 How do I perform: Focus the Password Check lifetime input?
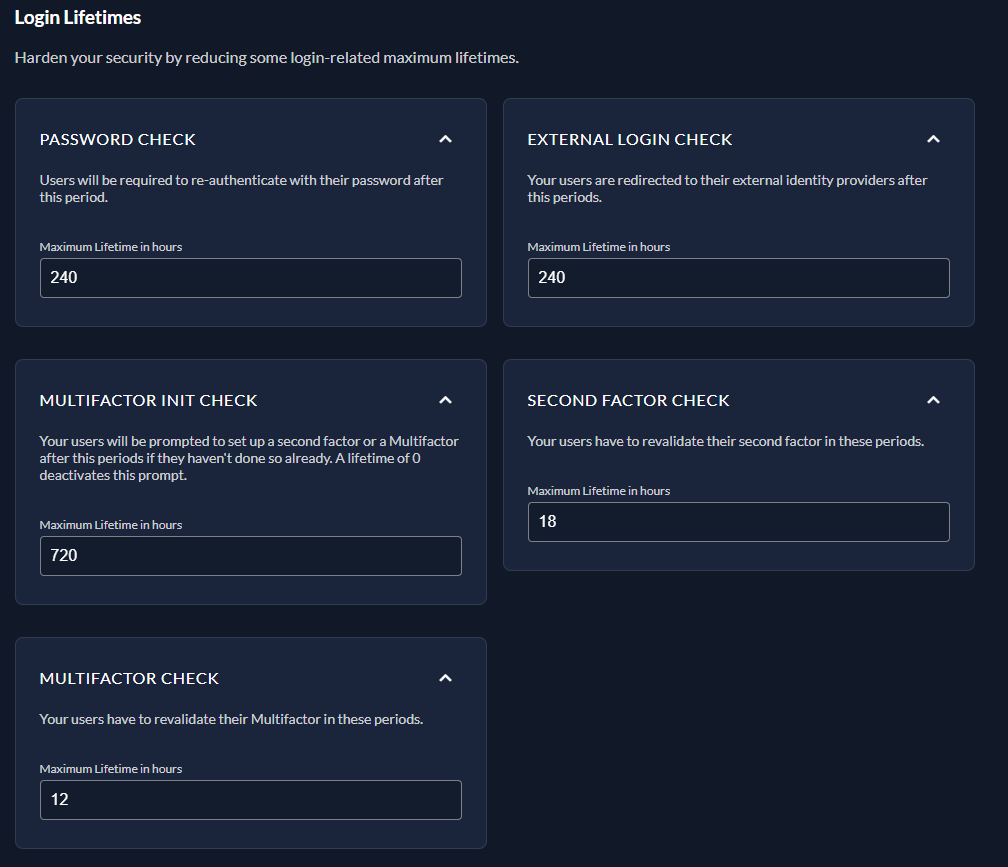[250, 278]
